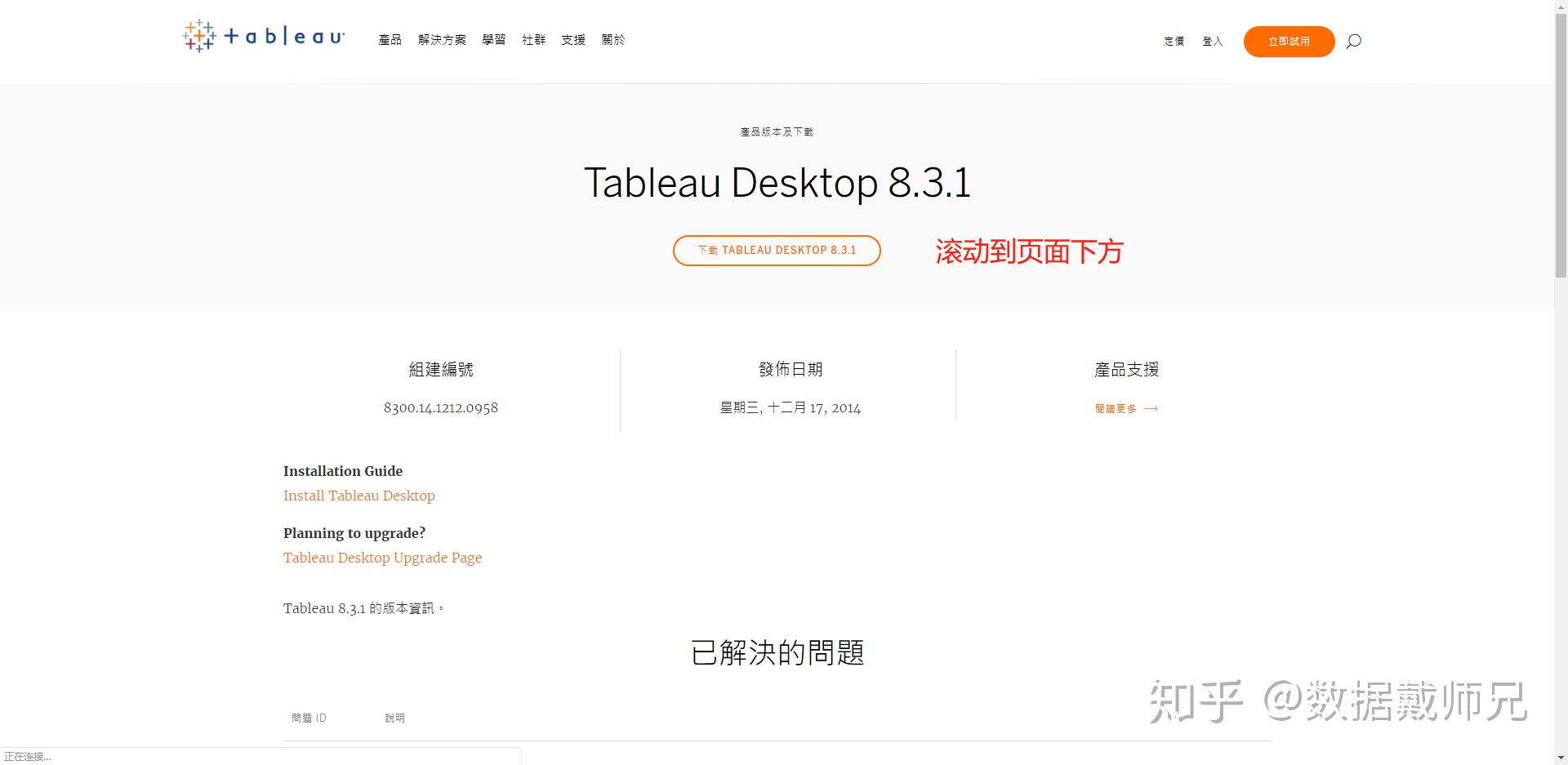Click the 說明 column header
The image size is (1568, 765).
pyautogui.click(x=394, y=718)
